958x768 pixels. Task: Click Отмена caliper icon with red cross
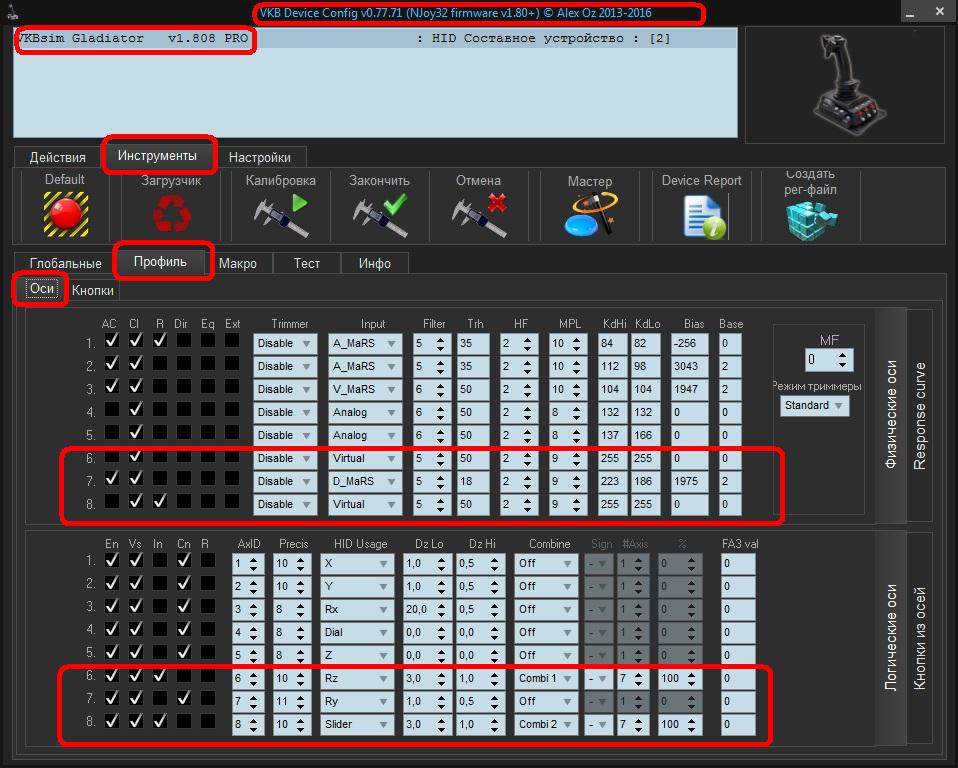coord(479,214)
